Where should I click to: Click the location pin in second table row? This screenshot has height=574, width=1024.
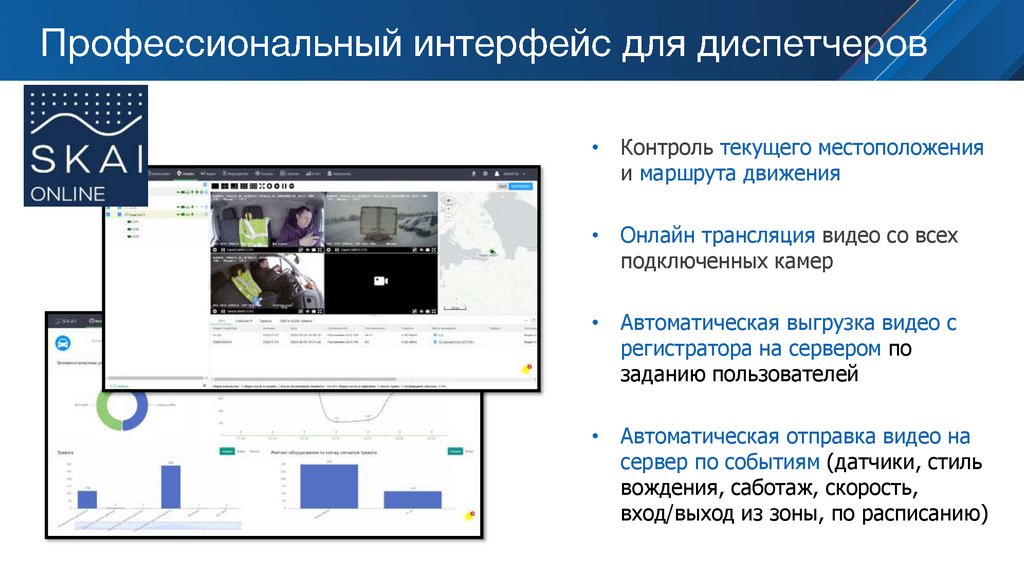435,342
